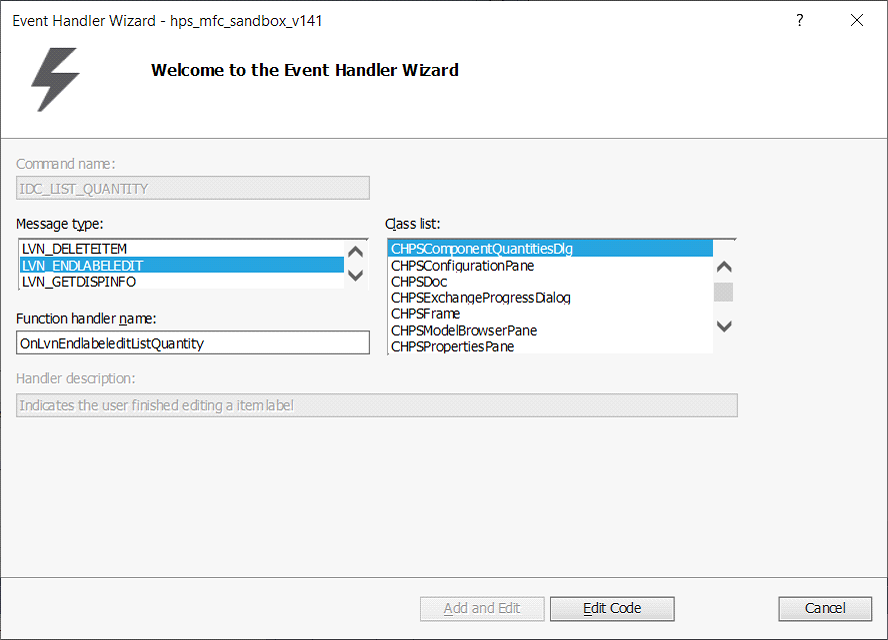This screenshot has width=888, height=640.
Task: Close the Event Handler Wizard dialog
Action: (857, 20)
